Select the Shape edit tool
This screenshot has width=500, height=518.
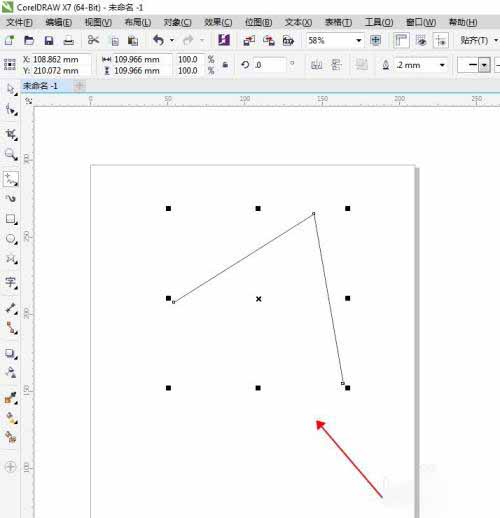click(11, 110)
